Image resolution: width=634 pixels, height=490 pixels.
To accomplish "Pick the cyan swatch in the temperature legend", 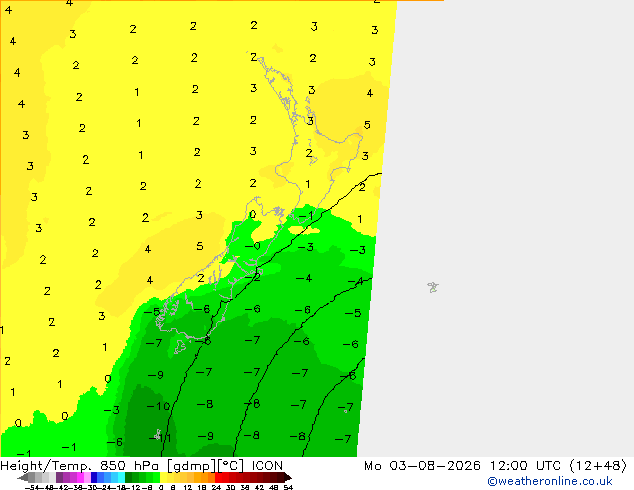I will (121, 477).
